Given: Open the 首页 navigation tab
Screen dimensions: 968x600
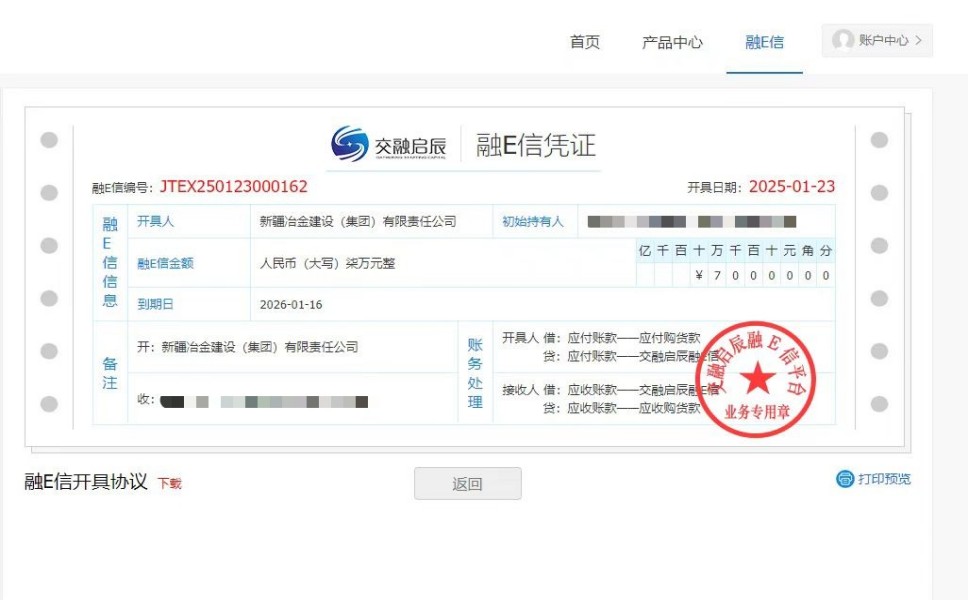Looking at the screenshot, I should coord(585,42).
